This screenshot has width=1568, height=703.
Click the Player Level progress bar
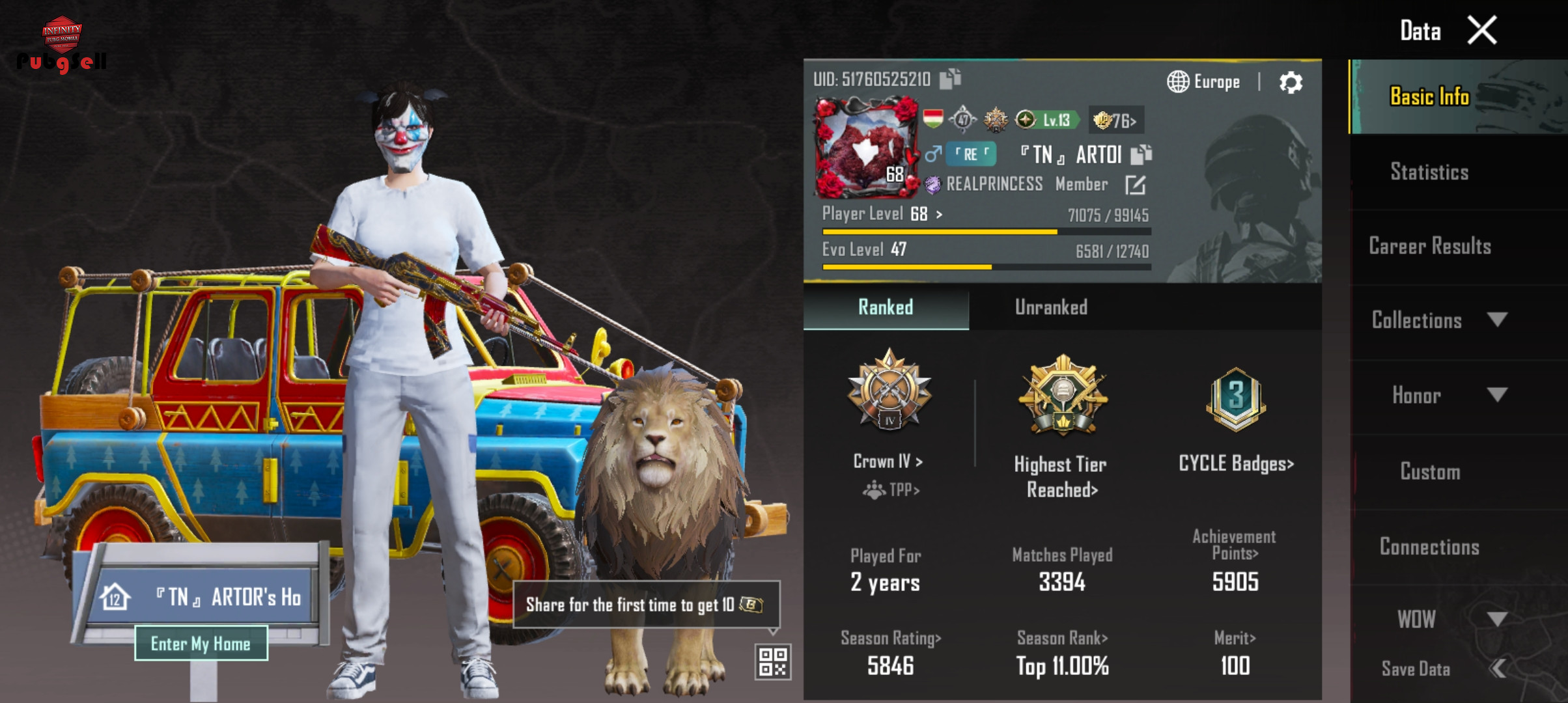click(987, 232)
